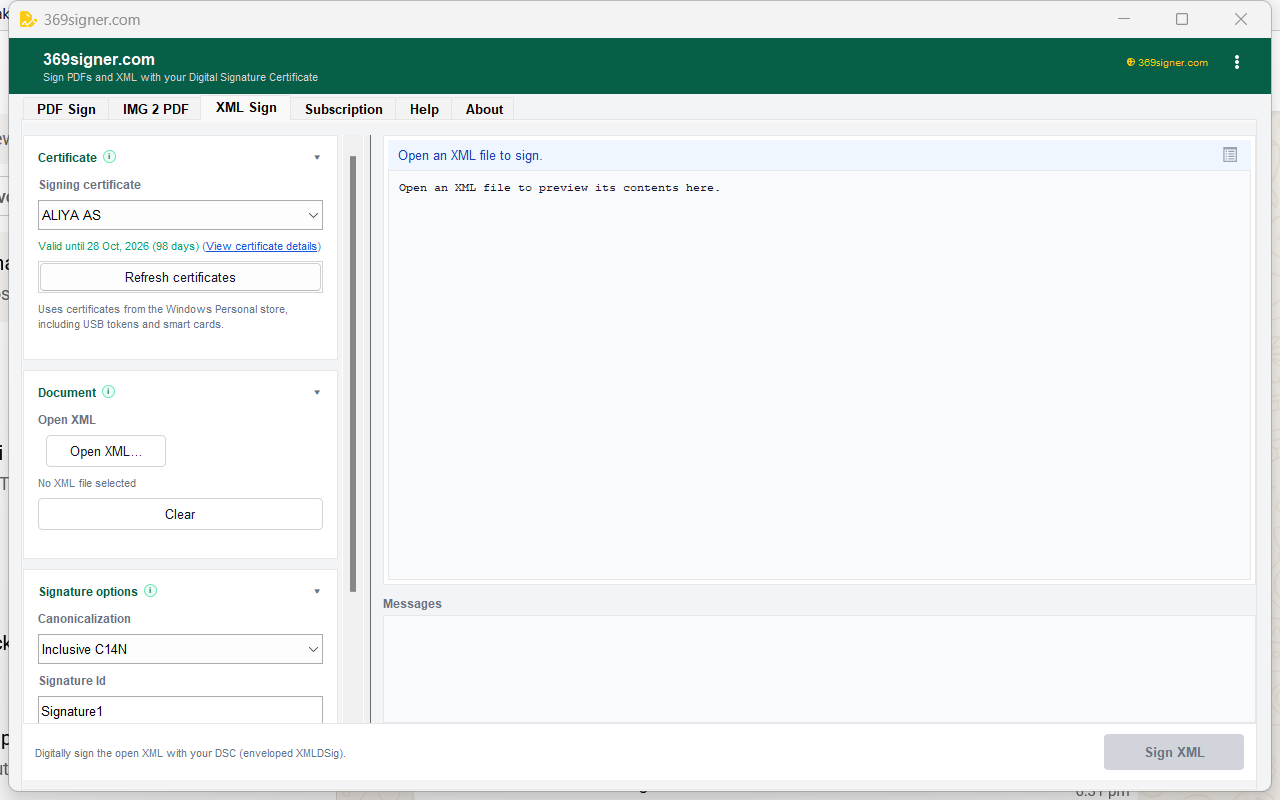Switch to the About tab
The width and height of the screenshot is (1280, 800).
484,109
